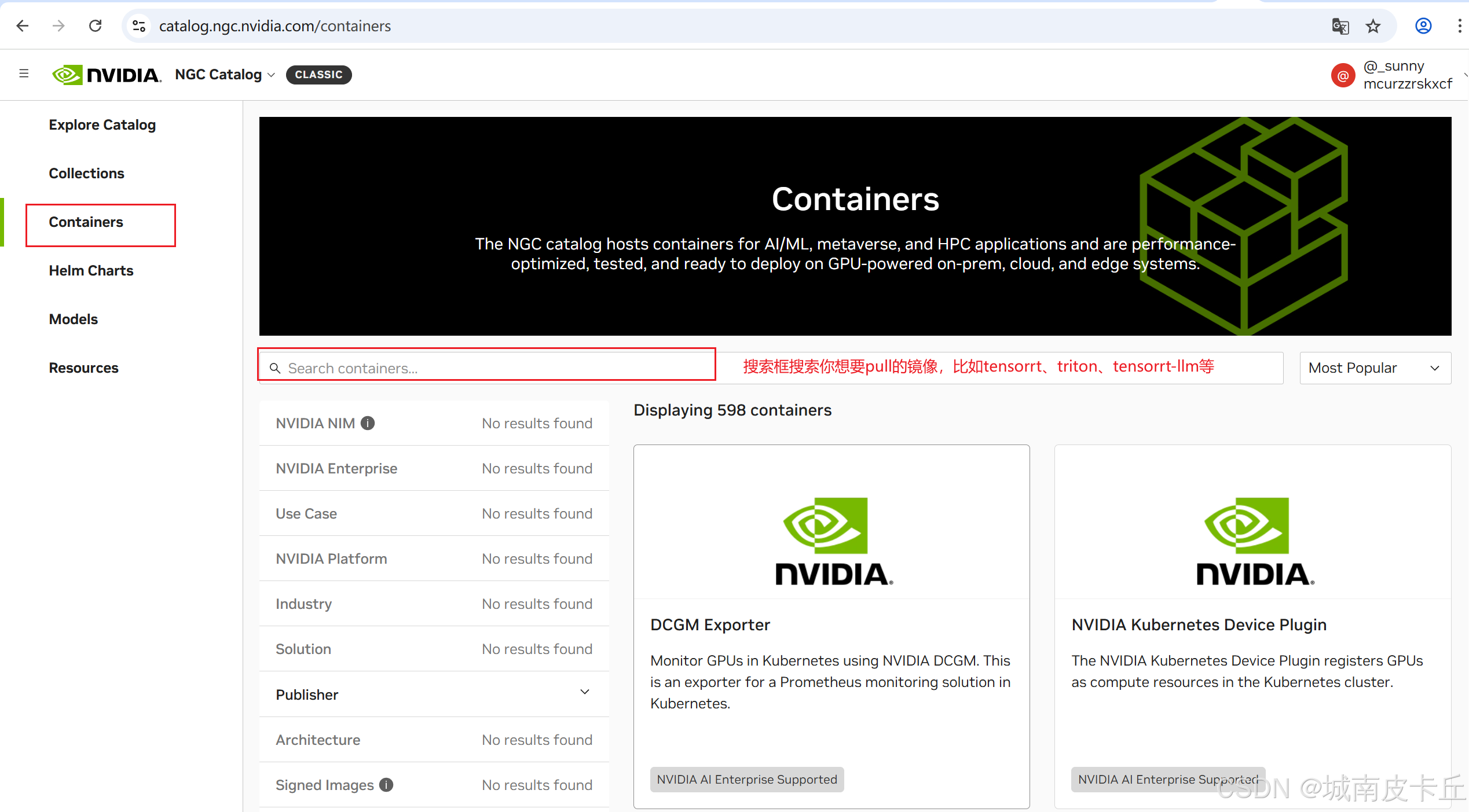Click the NVIDIA logo

106,75
